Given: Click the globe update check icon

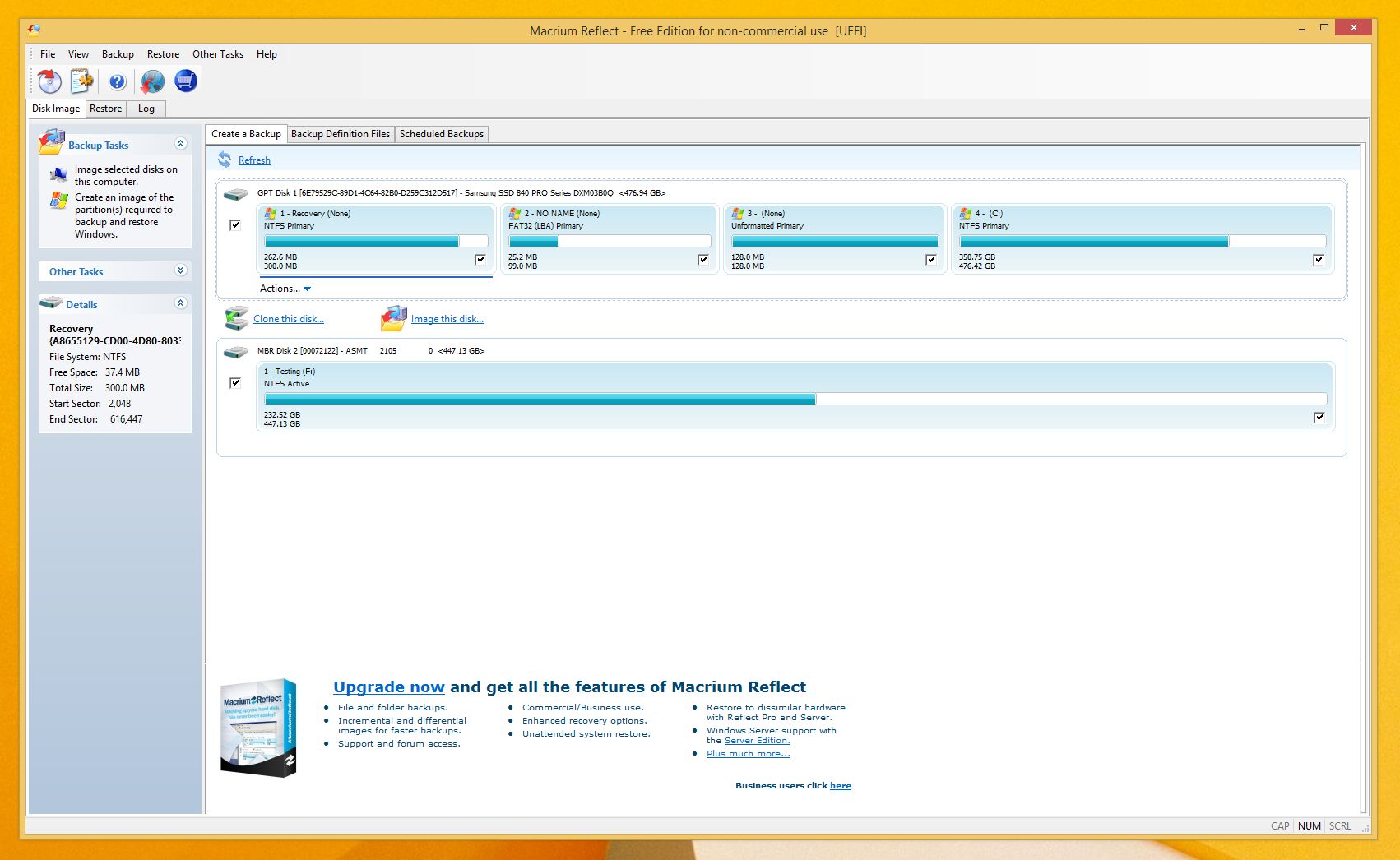Looking at the screenshot, I should pyautogui.click(x=152, y=81).
